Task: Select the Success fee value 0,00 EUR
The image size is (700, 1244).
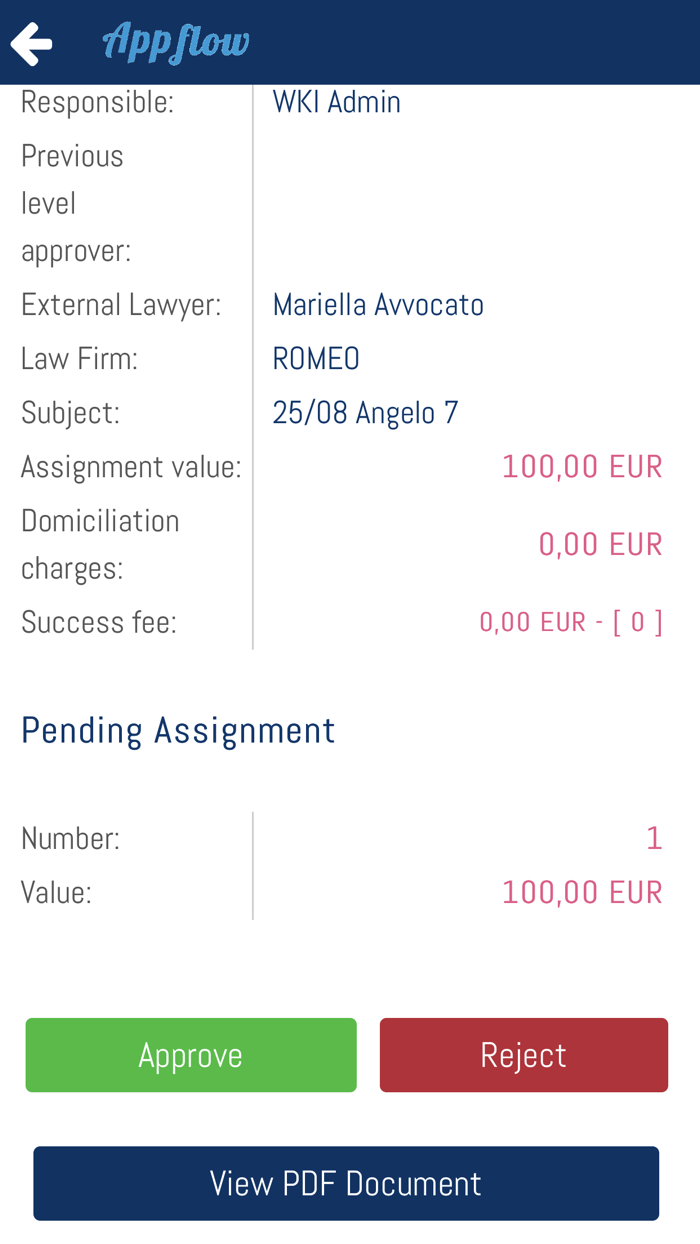Action: 570,620
